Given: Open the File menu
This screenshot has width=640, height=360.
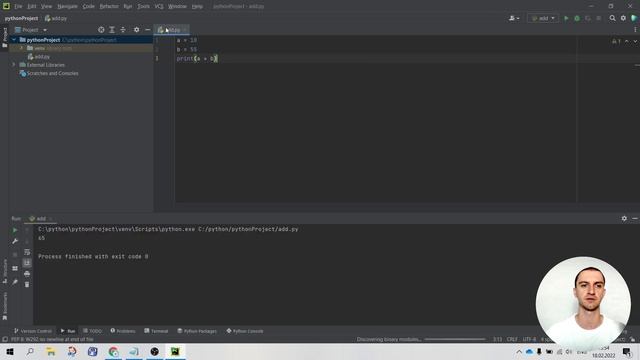Looking at the screenshot, I should coord(18,7).
